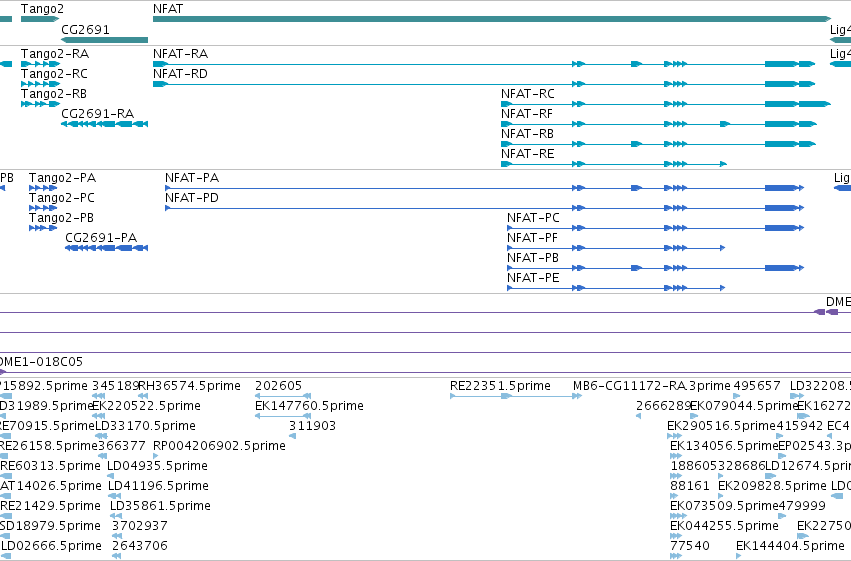Image resolution: width=851 pixels, height=561 pixels.
Task: Click the Tango2-PC protein
Action: click(x=43, y=208)
